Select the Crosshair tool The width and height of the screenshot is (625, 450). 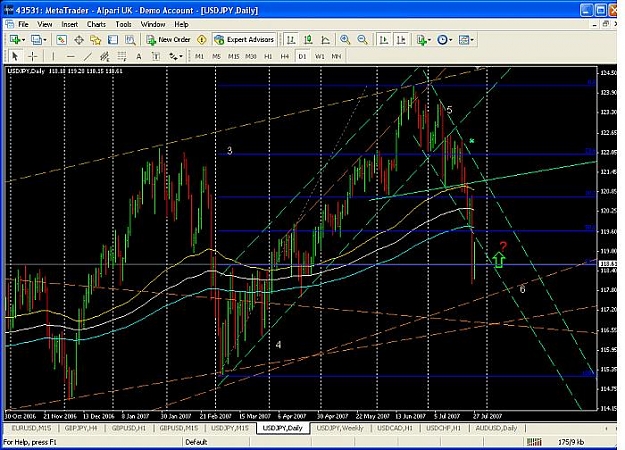click(33, 56)
